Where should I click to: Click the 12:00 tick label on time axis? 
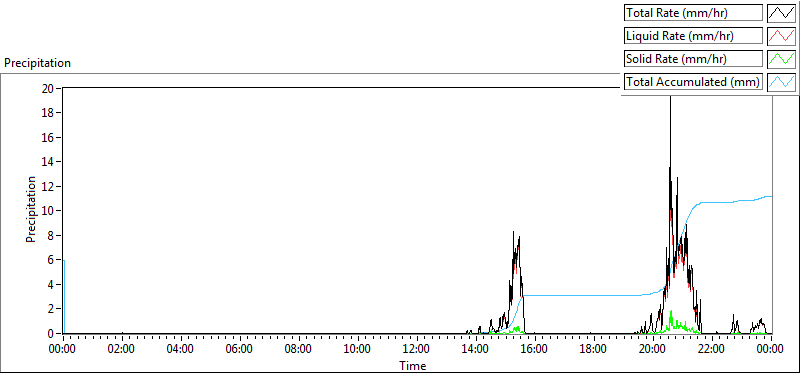(x=416, y=350)
